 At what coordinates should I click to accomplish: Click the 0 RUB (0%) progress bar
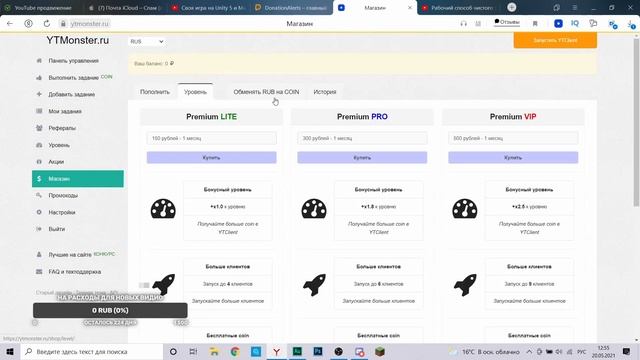(x=110, y=310)
